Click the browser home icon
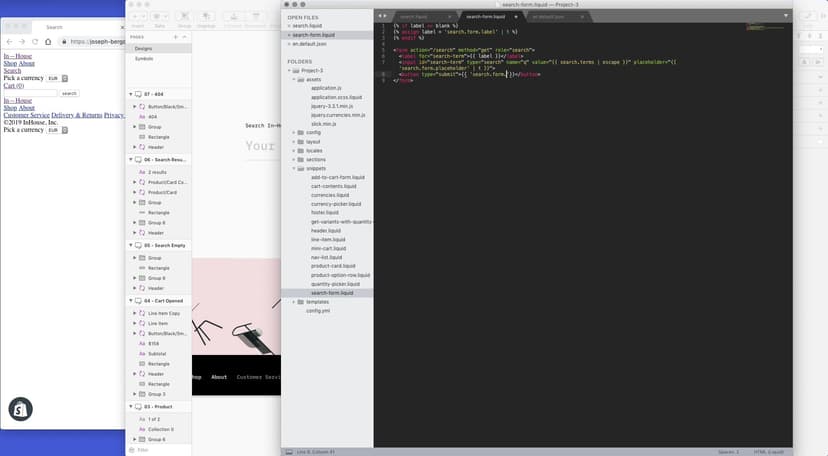828x456 pixels. [x=47, y=42]
